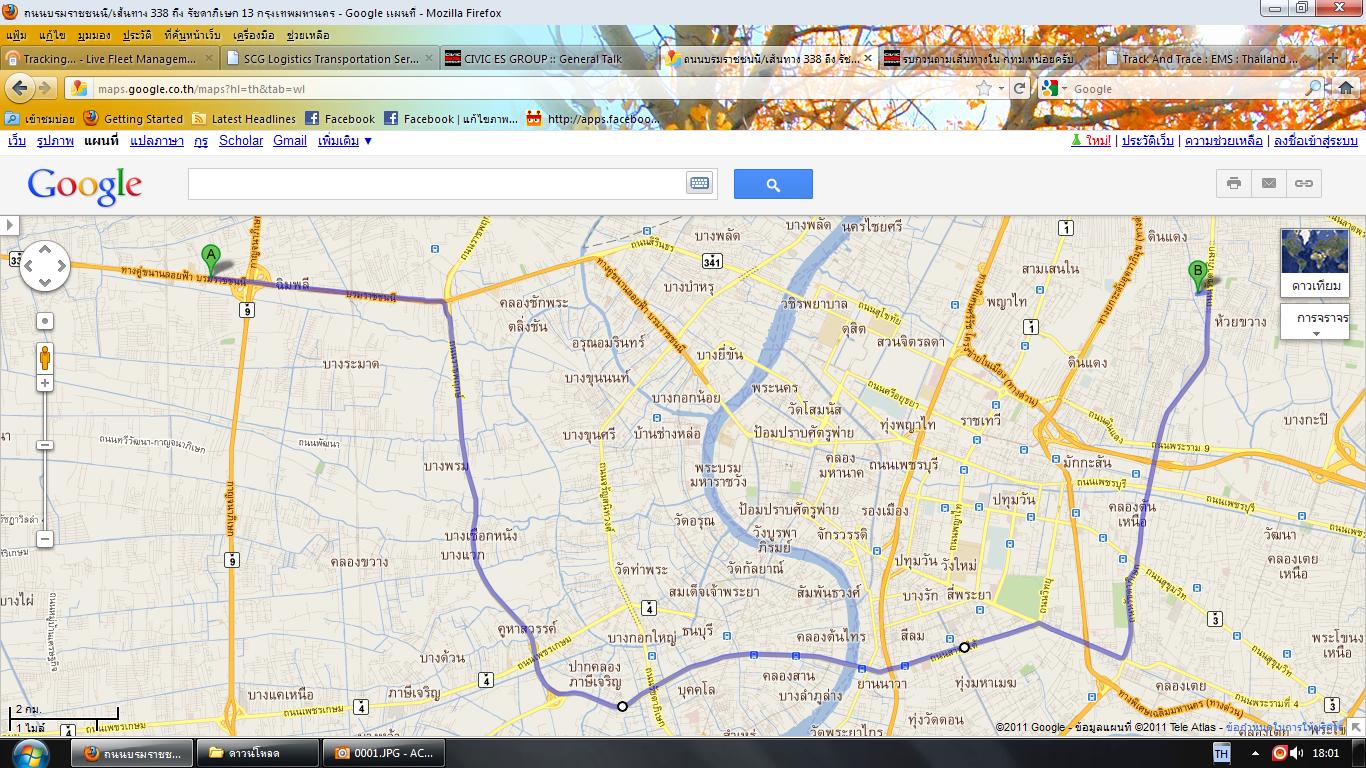Expand the เพิ่มเติม (More) dropdown
1366x768 pixels.
pyautogui.click(x=345, y=141)
